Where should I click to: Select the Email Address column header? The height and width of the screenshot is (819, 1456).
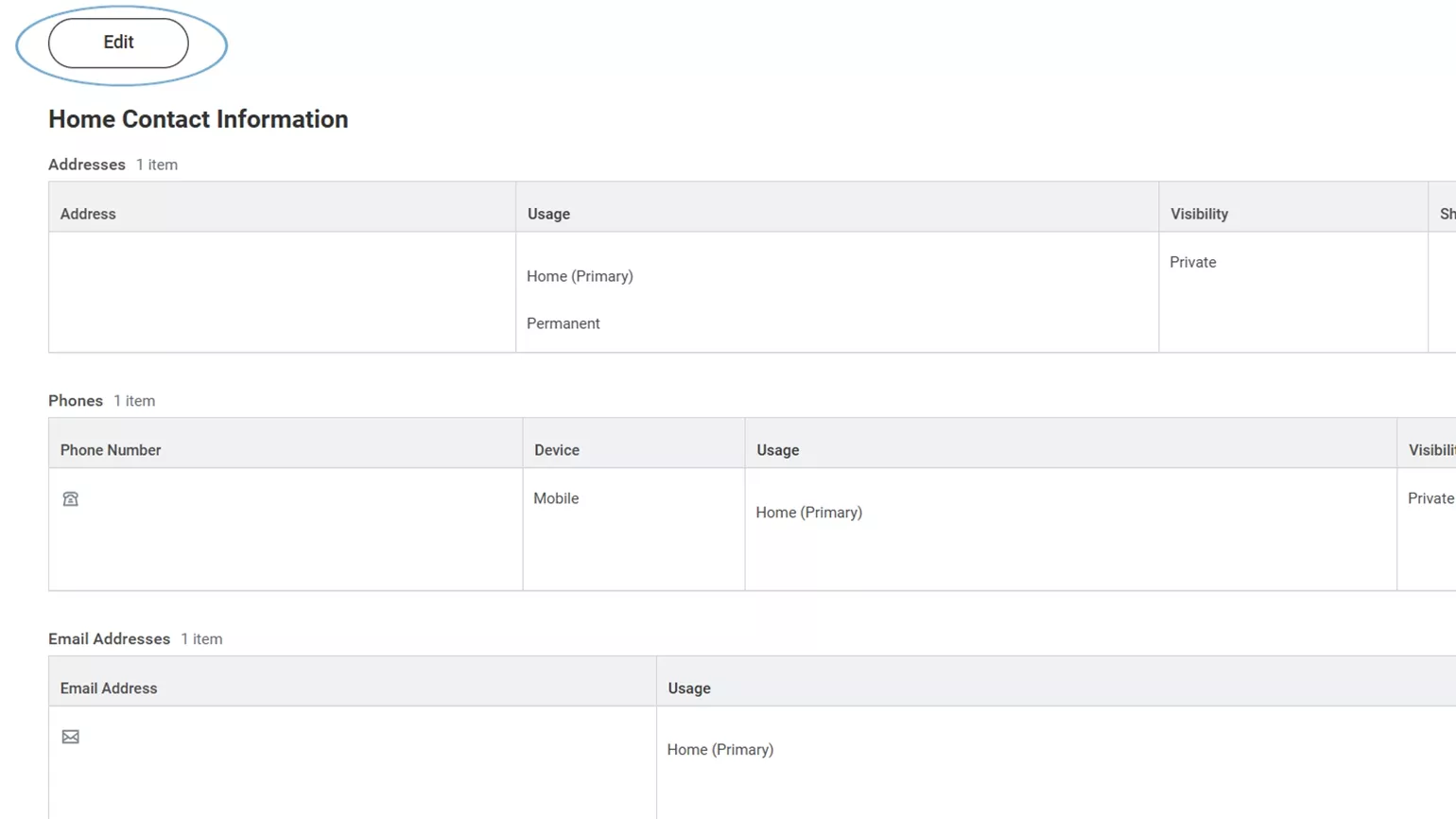109,688
